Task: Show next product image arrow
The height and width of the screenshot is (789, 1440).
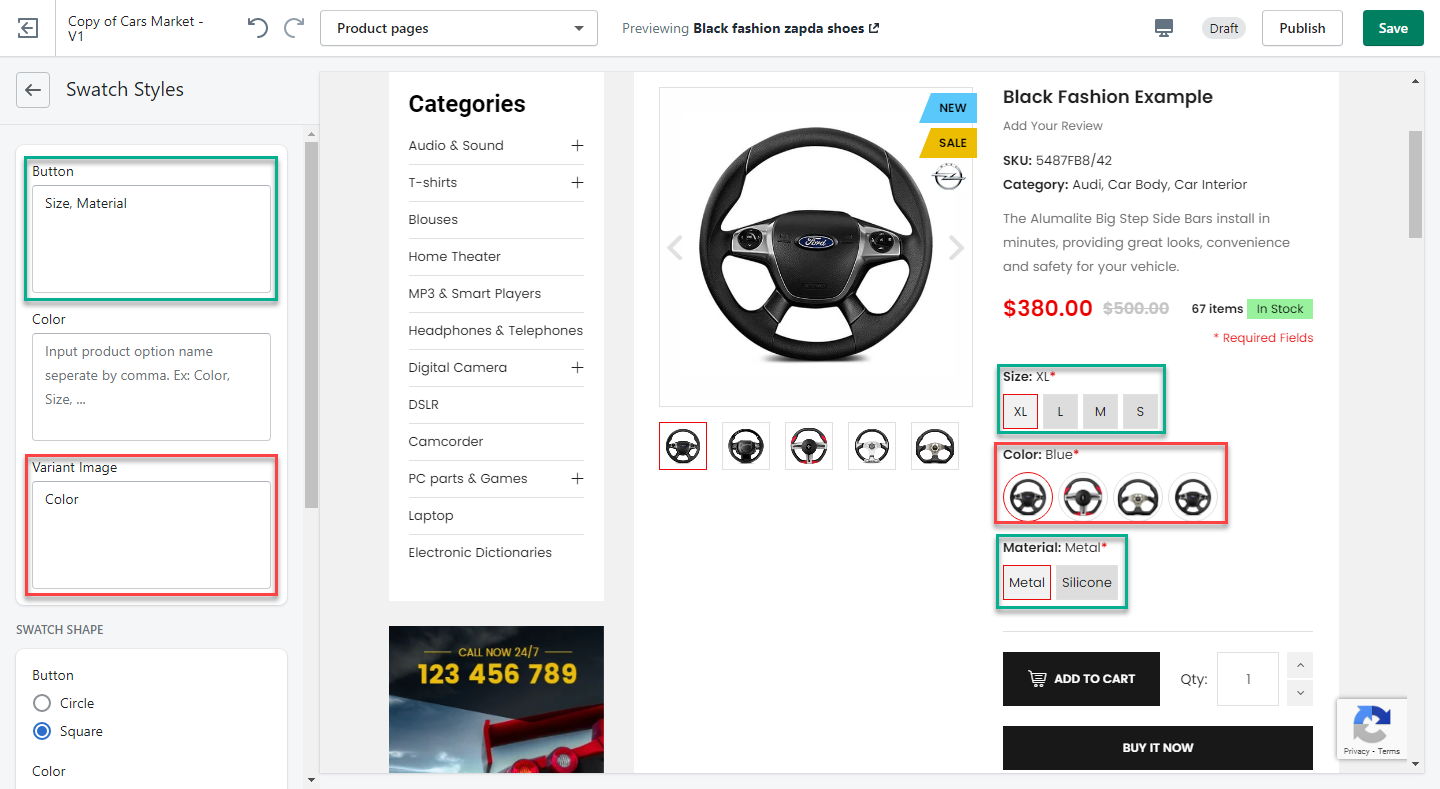Action: click(957, 247)
